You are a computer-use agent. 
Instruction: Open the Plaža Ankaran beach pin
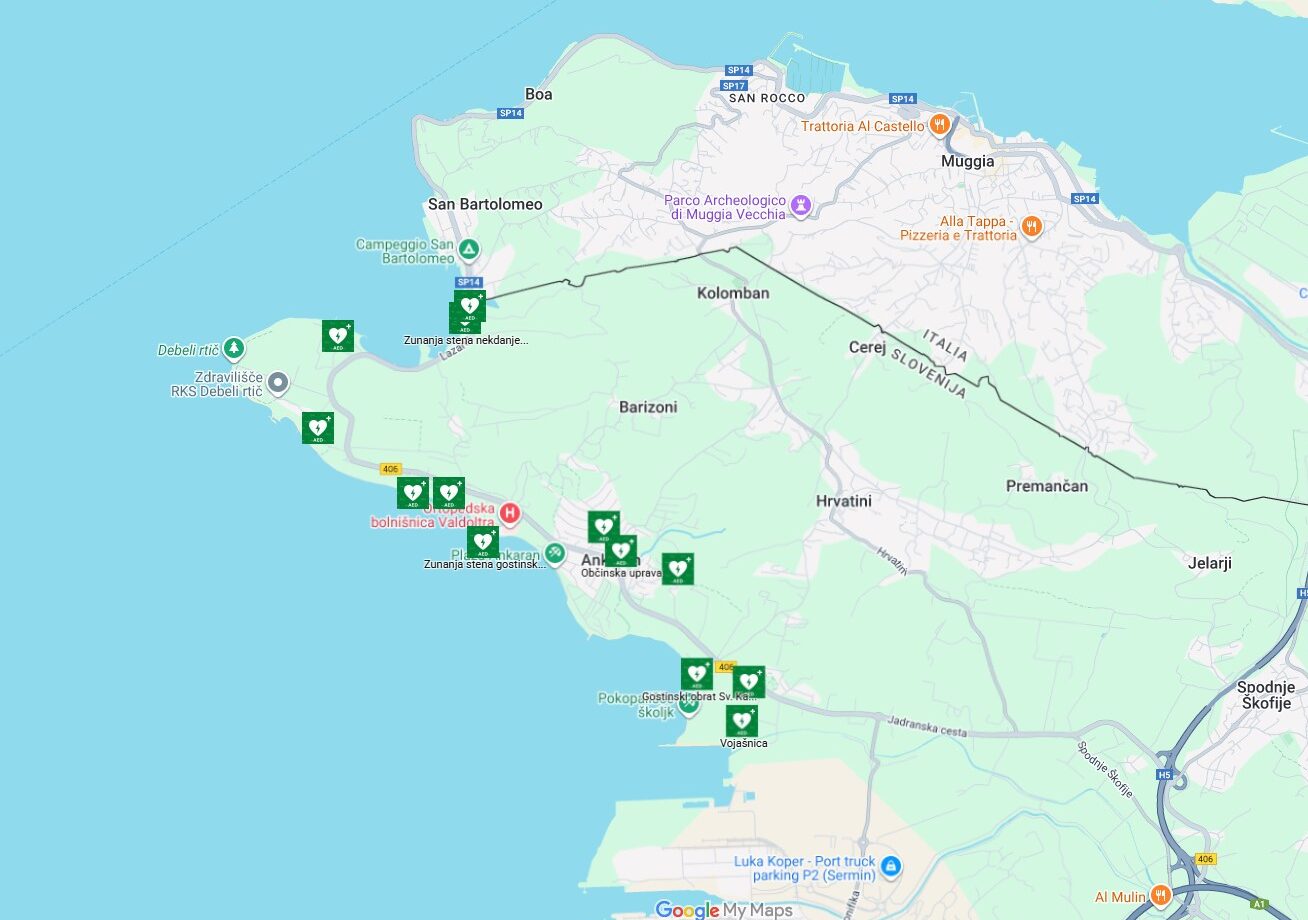[x=555, y=553]
